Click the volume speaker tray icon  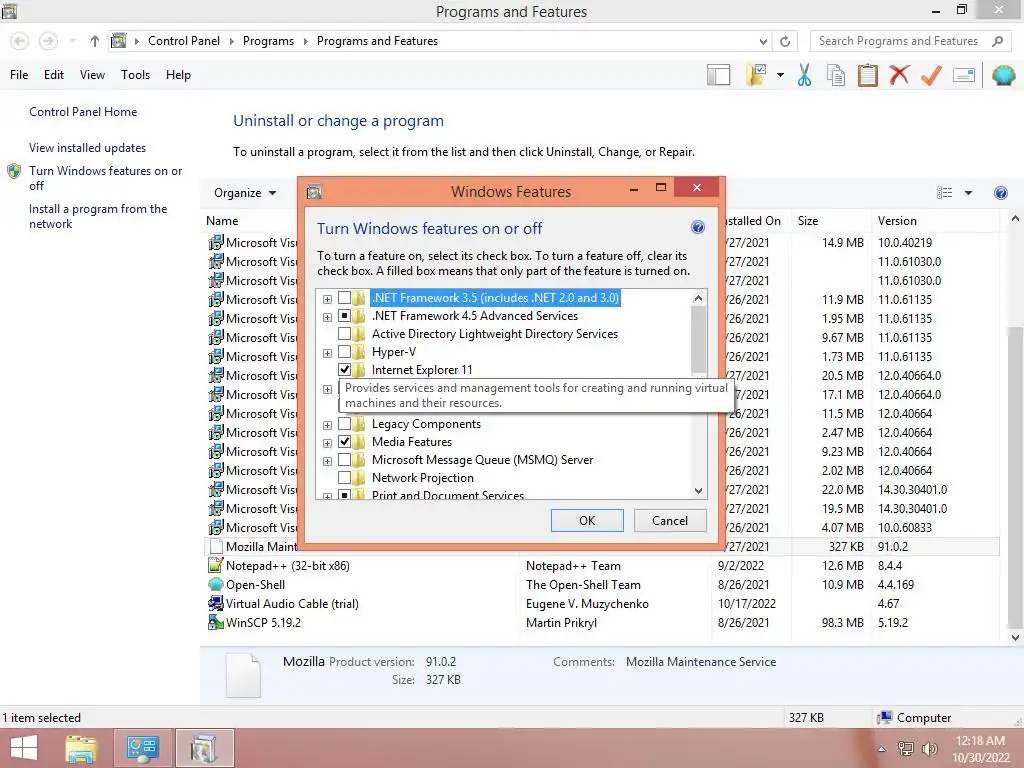(929, 748)
